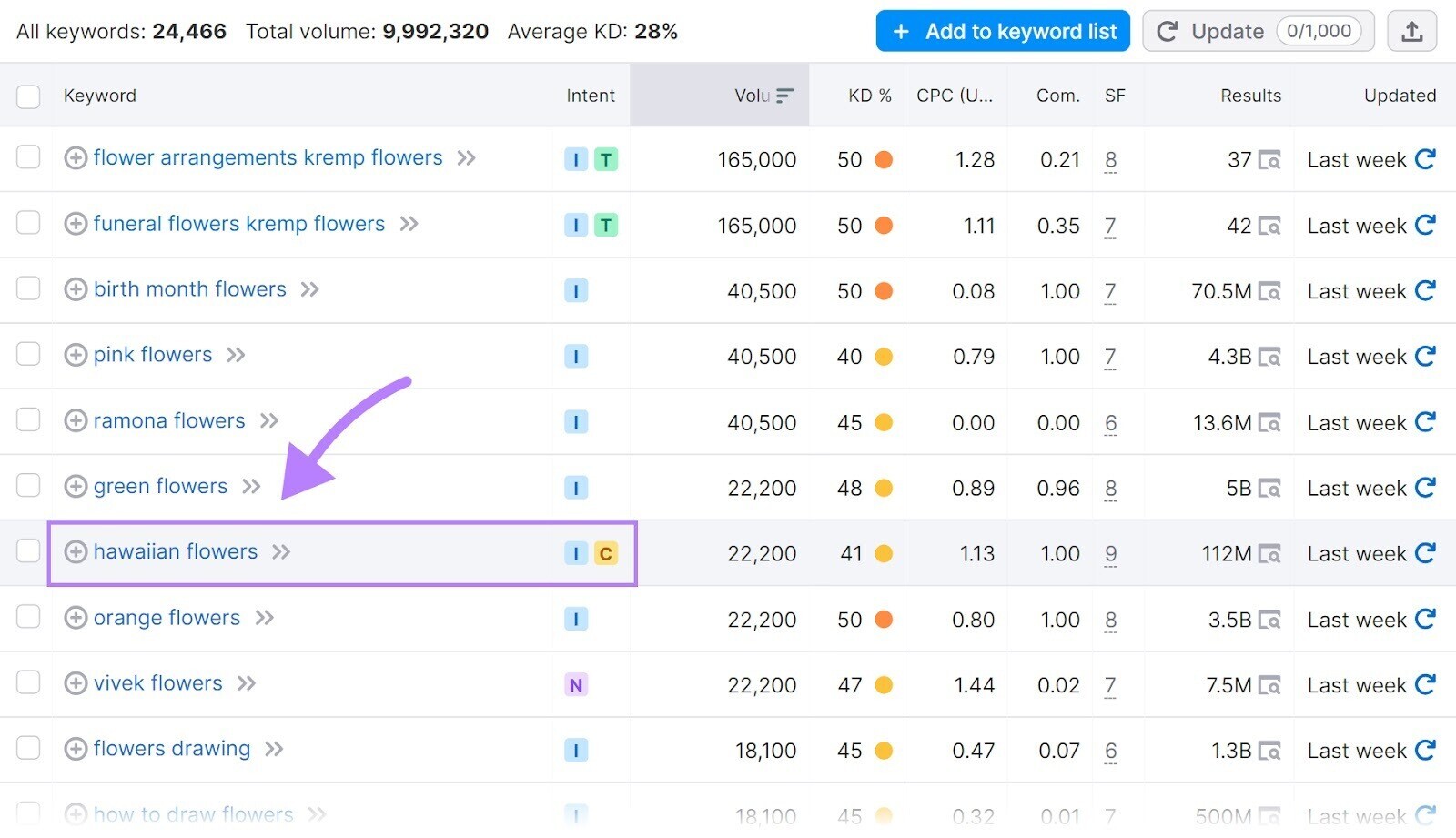Click the export icon in the top right corner
This screenshot has height=838, width=1456.
tap(1413, 30)
